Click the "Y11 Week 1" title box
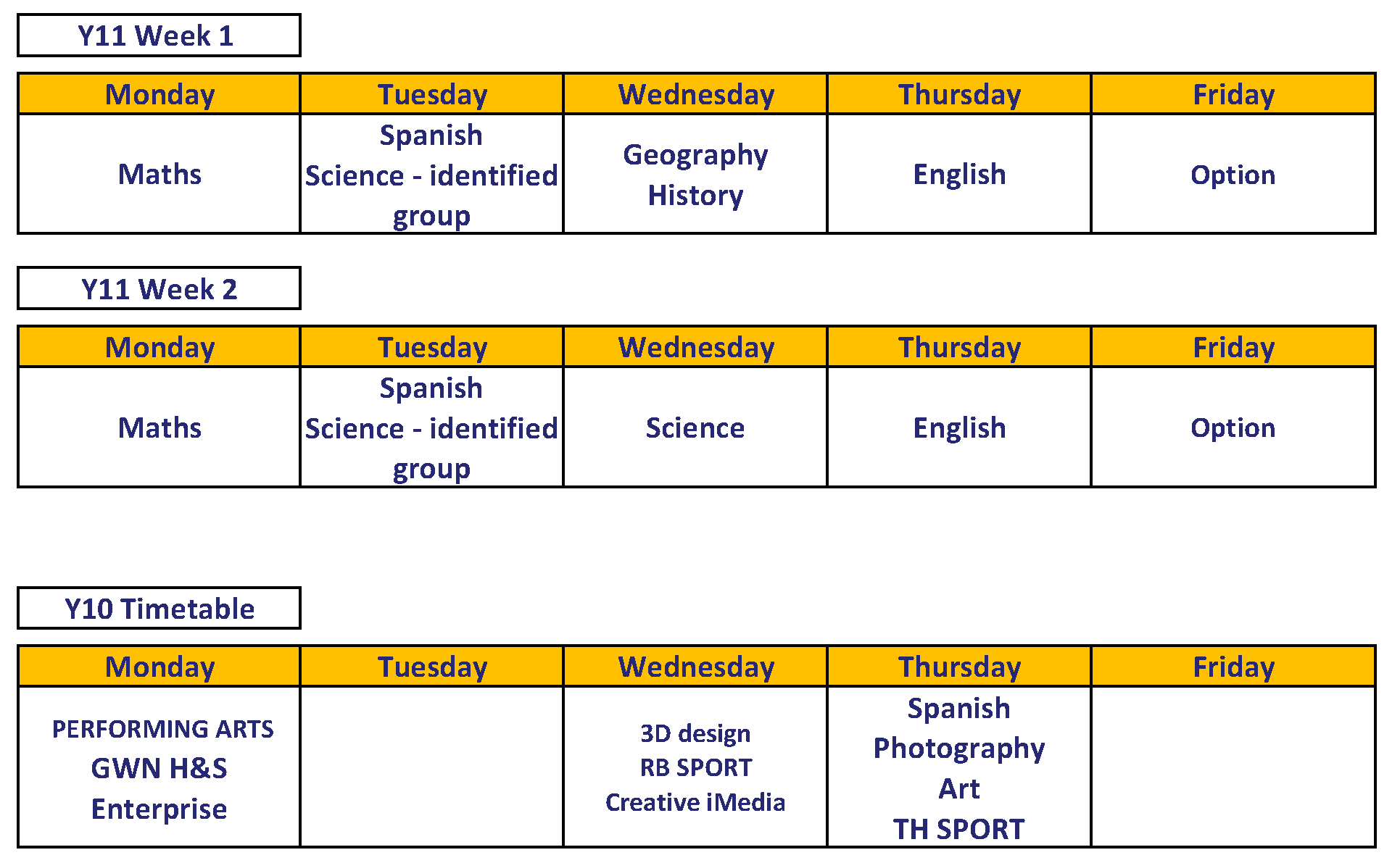The width and height of the screenshot is (1400, 863). tap(158, 36)
